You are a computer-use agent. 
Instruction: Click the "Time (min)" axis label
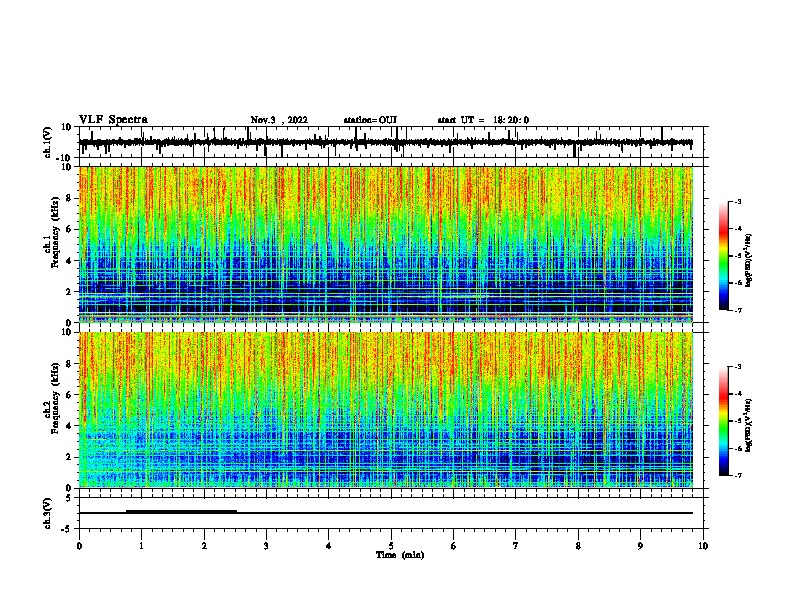(400, 555)
